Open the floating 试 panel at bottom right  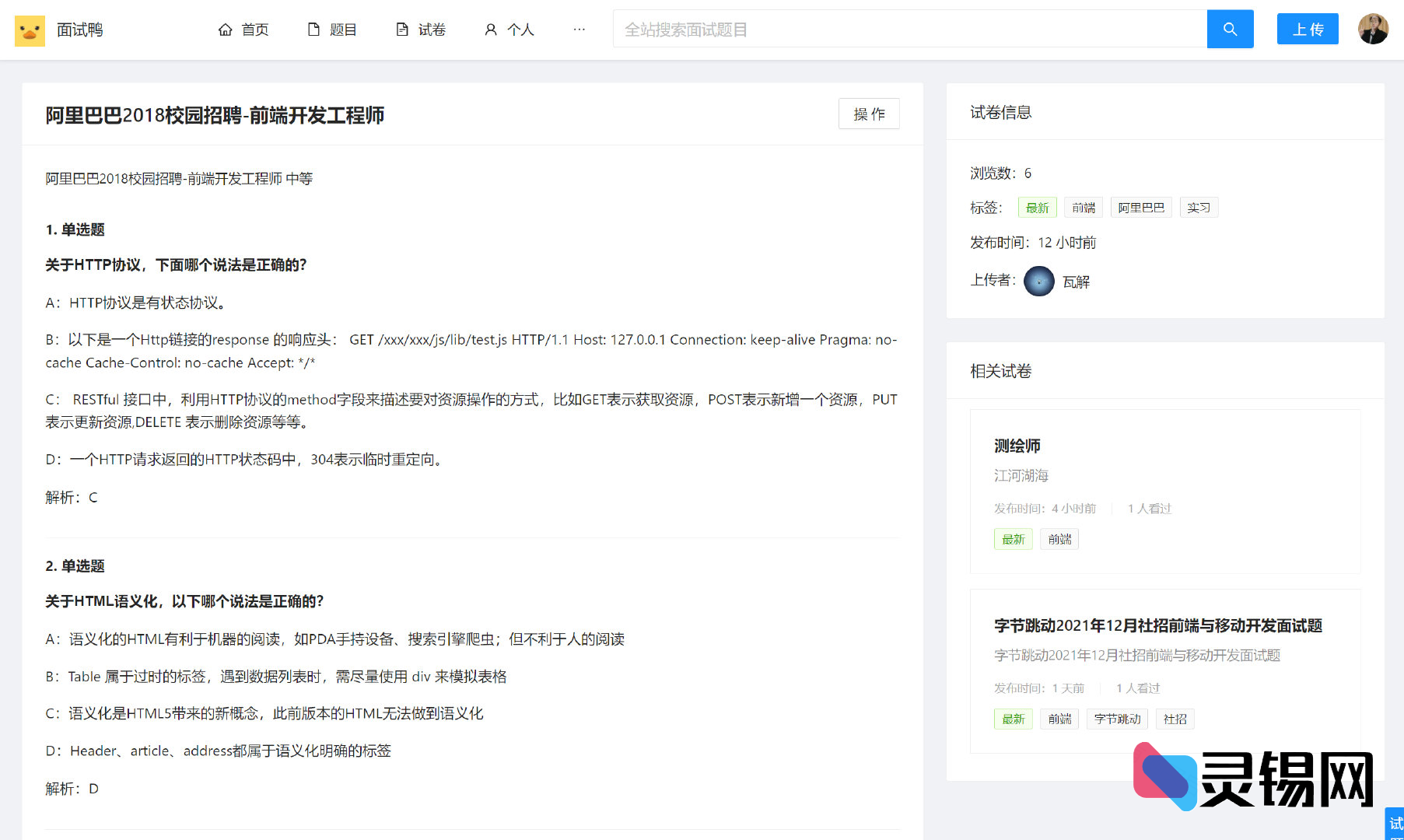pos(1395,823)
